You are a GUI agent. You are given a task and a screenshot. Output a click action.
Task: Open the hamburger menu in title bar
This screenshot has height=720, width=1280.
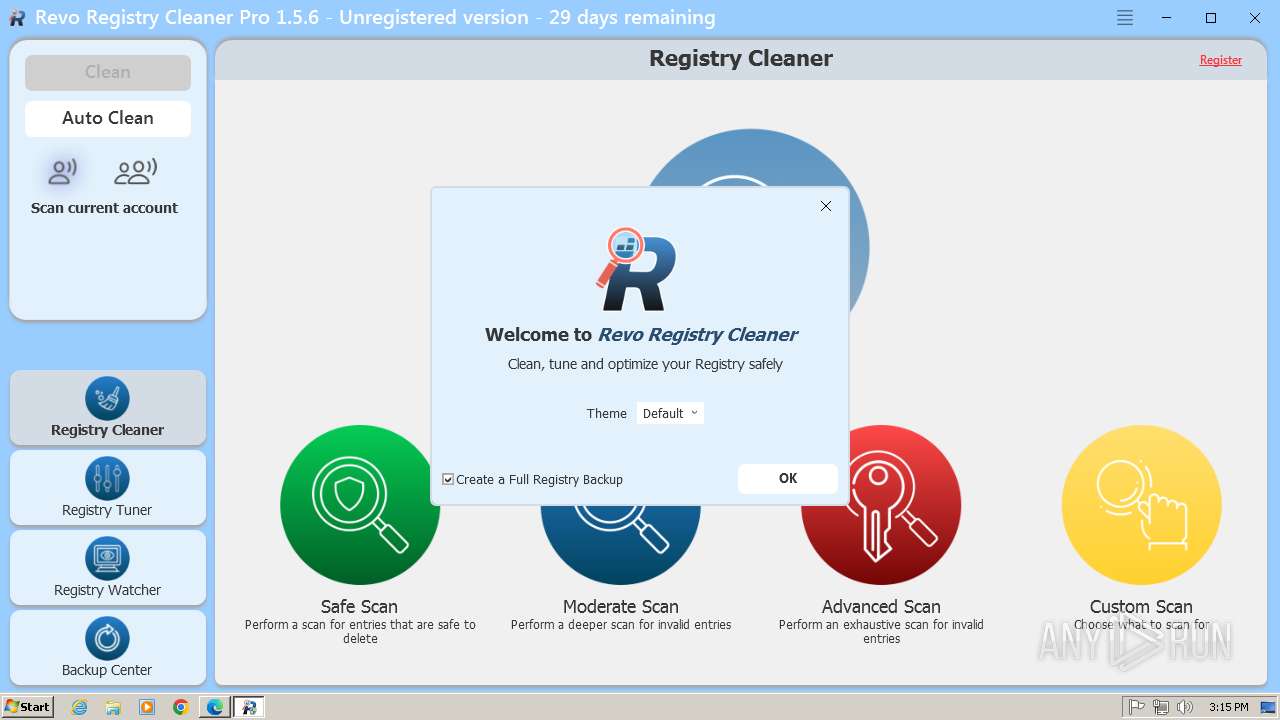[1125, 18]
